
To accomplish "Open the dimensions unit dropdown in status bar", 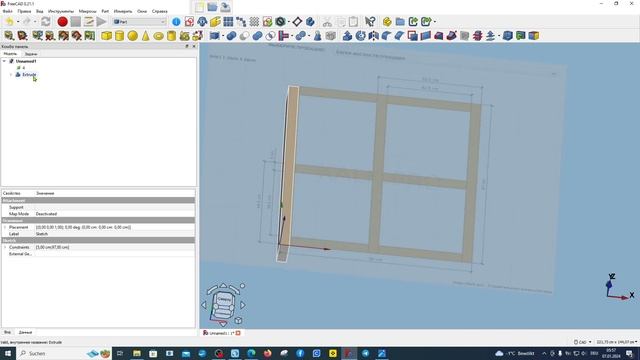I will pyautogui.click(x=617, y=342).
